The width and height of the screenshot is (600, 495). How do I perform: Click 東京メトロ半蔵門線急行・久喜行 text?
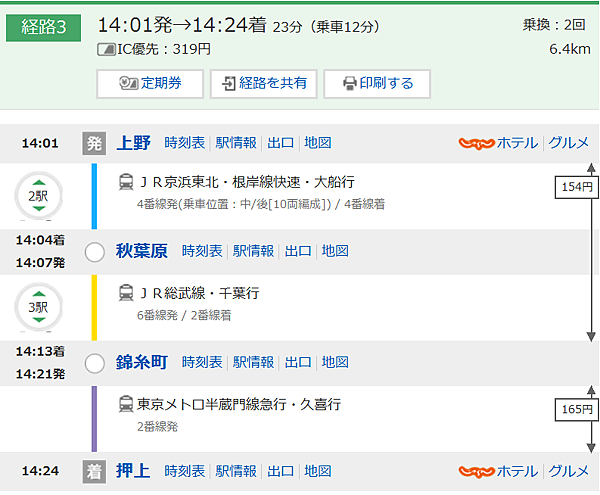click(x=239, y=404)
